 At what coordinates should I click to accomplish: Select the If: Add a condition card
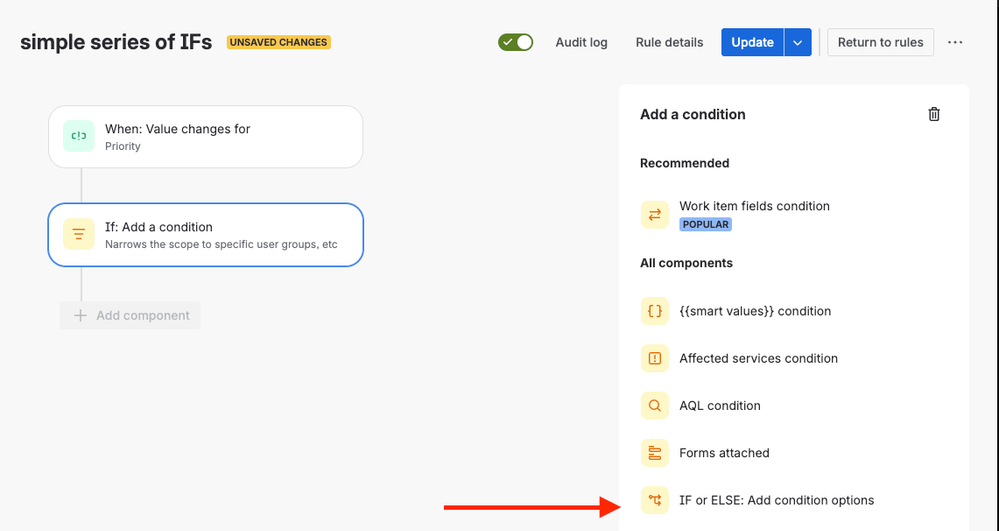pos(206,235)
